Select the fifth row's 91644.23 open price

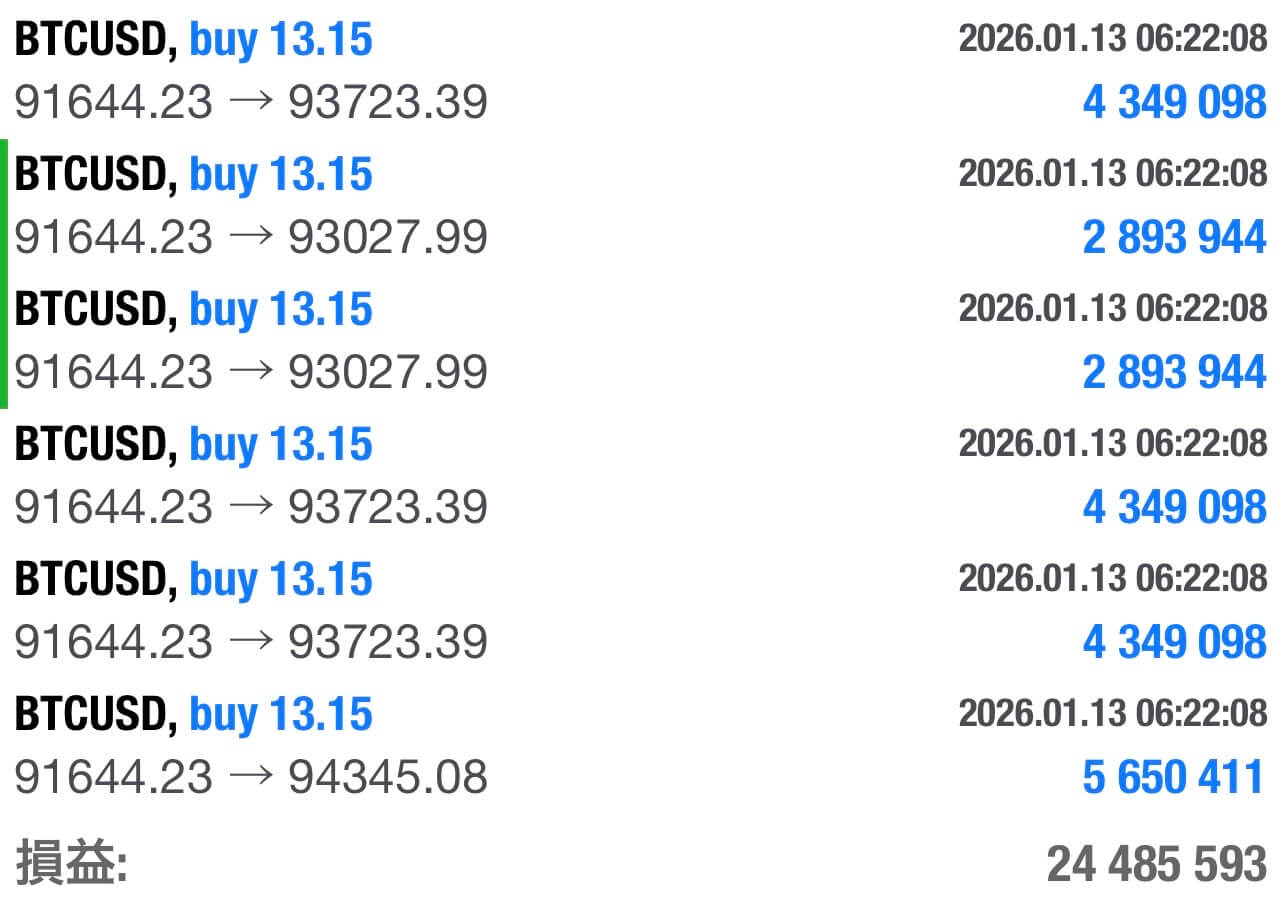113,642
